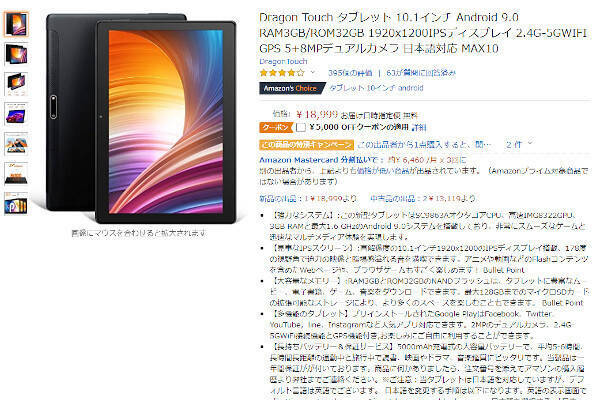600x400 pixels.
Task: Open the used items from ¥13,119 link
Action: (423, 198)
